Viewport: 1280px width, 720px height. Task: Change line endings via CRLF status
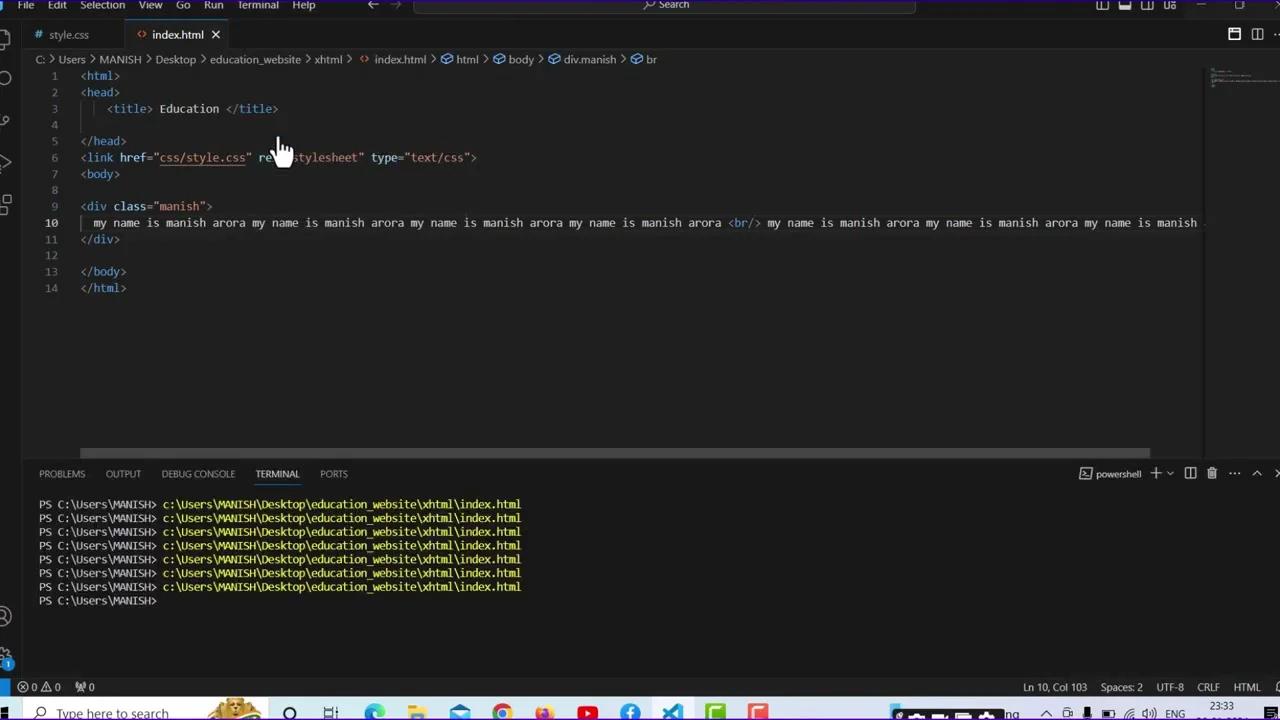pos(1208,687)
